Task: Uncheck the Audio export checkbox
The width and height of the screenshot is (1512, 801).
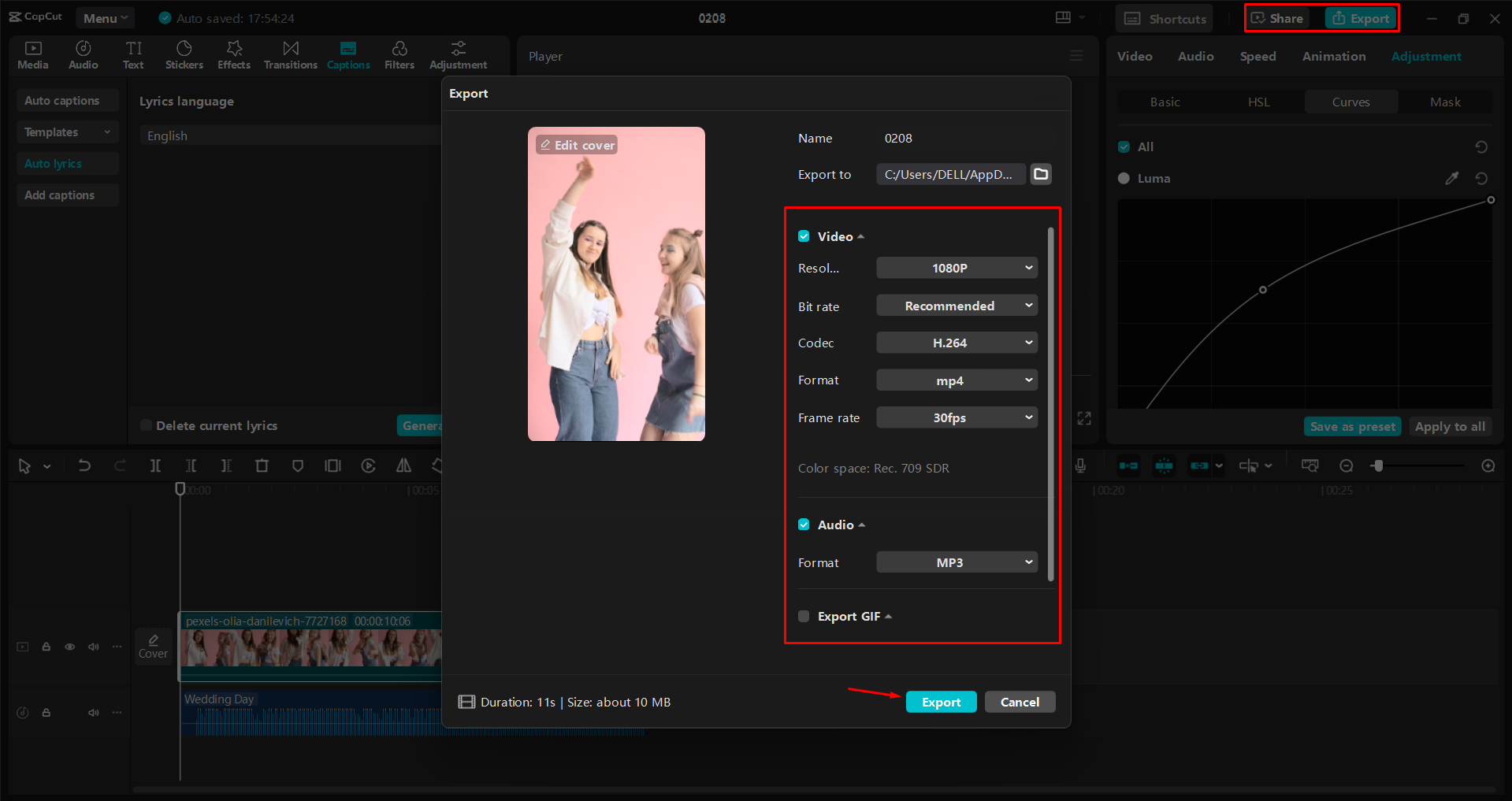Action: tap(803, 524)
